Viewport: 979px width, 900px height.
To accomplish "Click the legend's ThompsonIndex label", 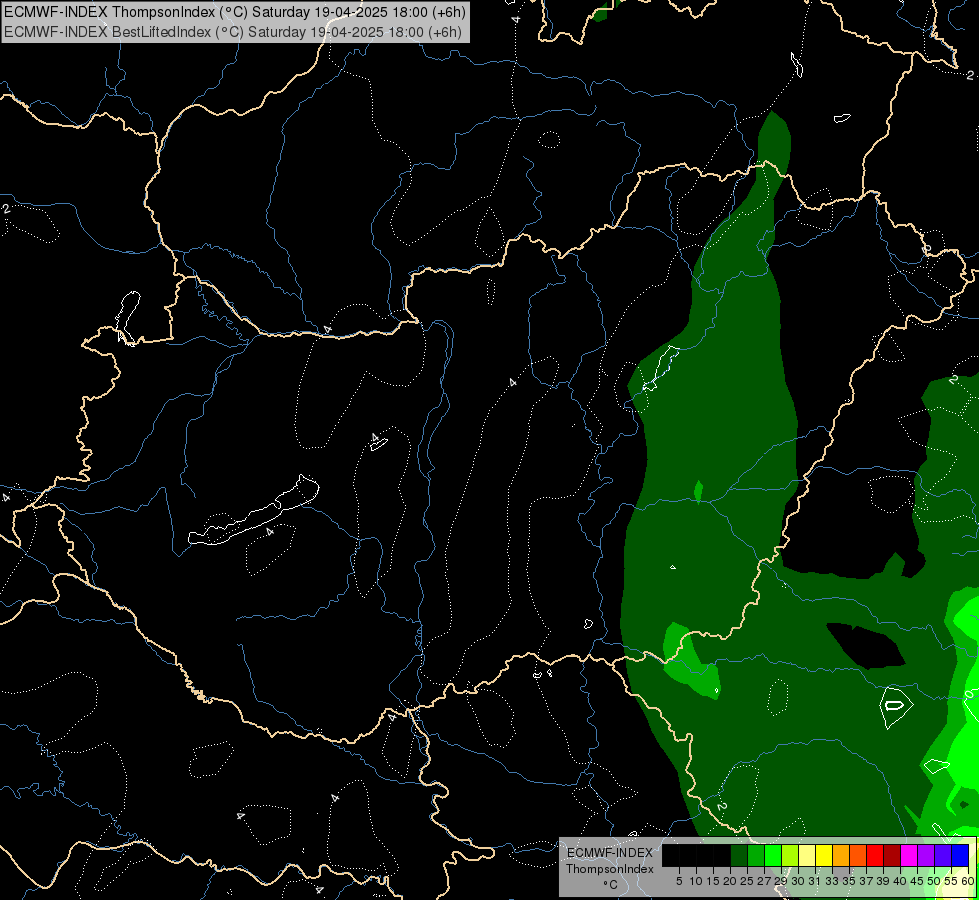I will coord(609,869).
